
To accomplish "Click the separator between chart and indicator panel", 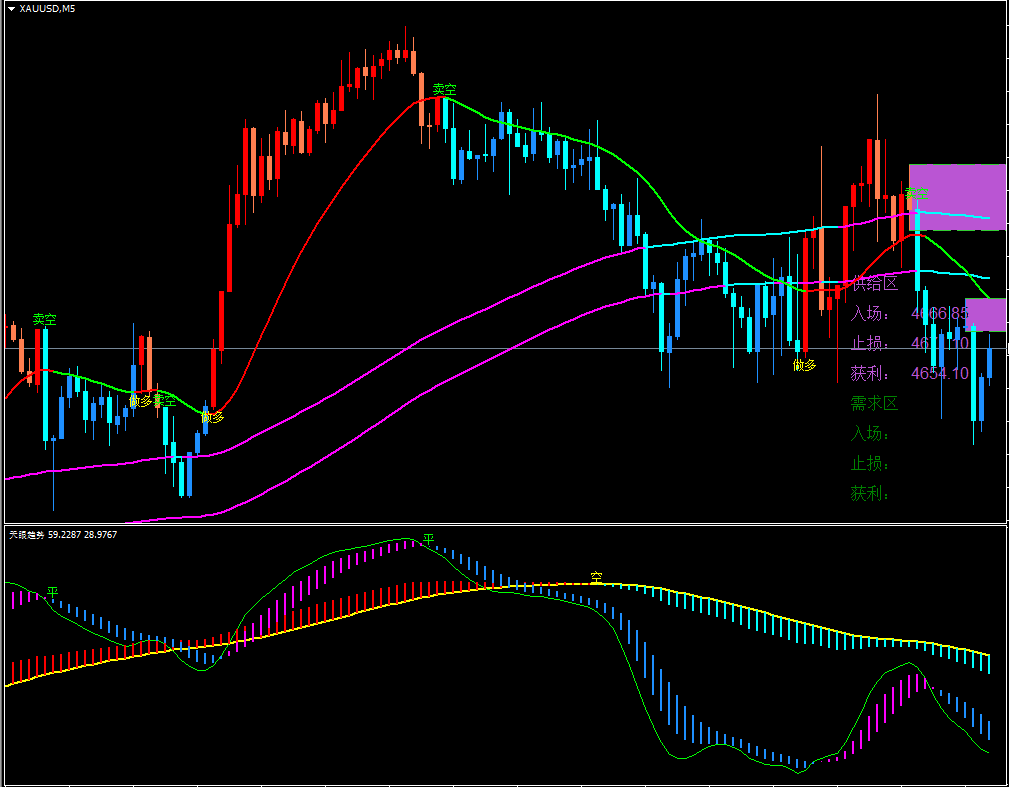I will tap(504, 523).
